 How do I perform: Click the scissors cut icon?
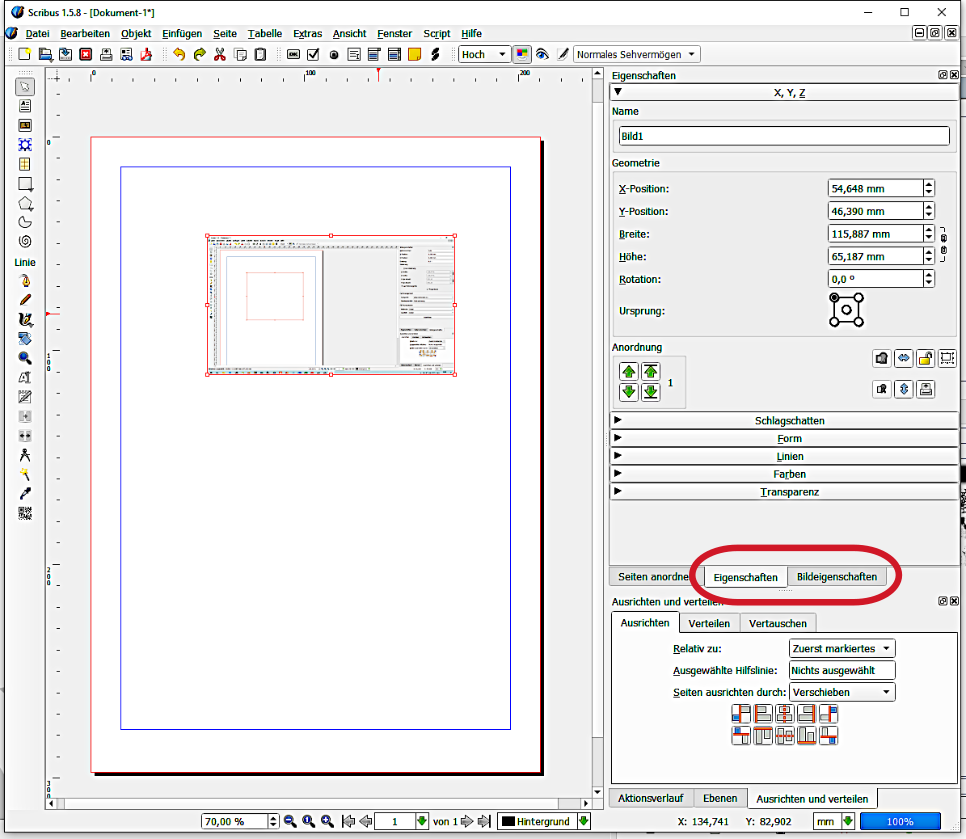click(220, 54)
